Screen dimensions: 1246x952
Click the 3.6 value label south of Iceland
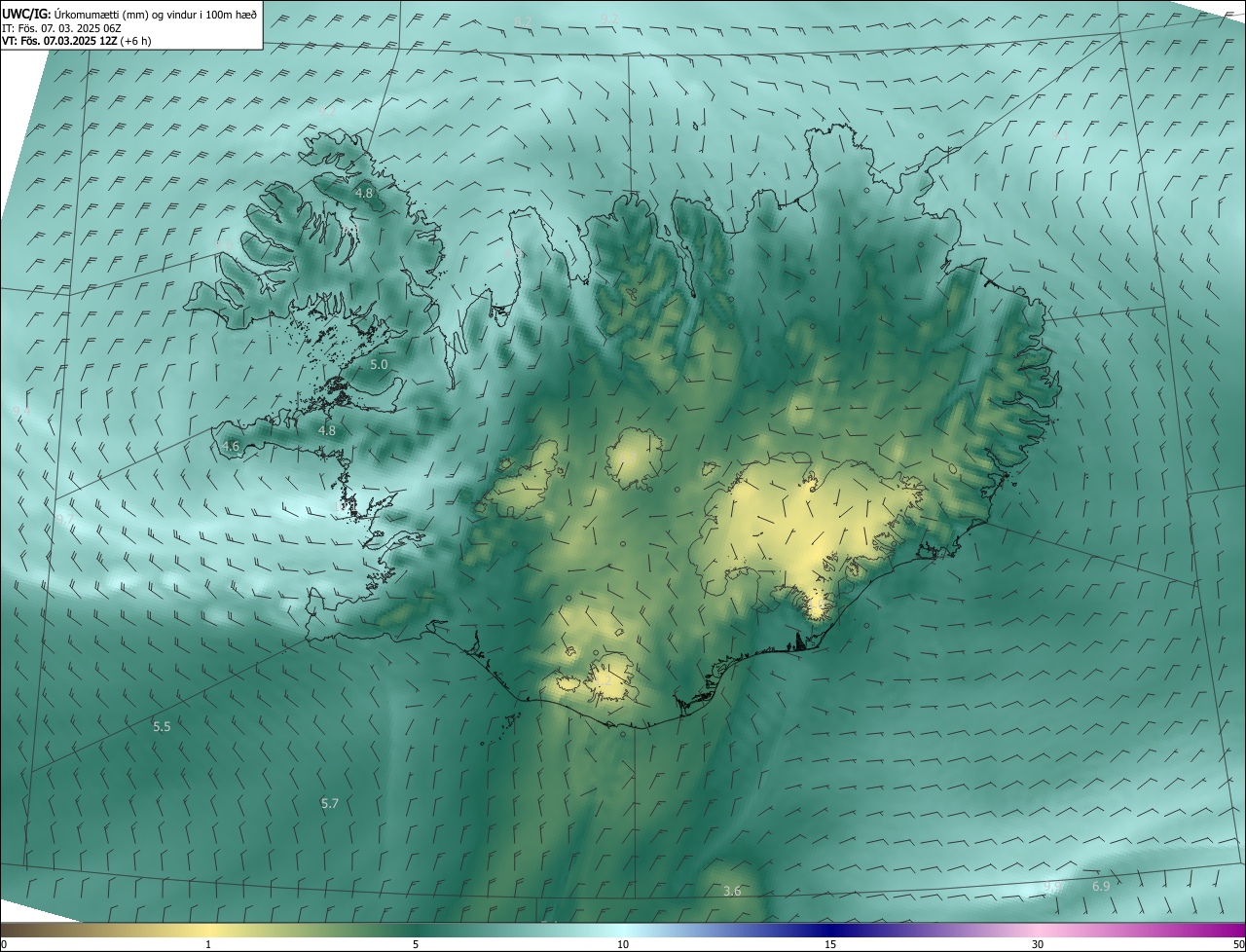click(x=733, y=891)
